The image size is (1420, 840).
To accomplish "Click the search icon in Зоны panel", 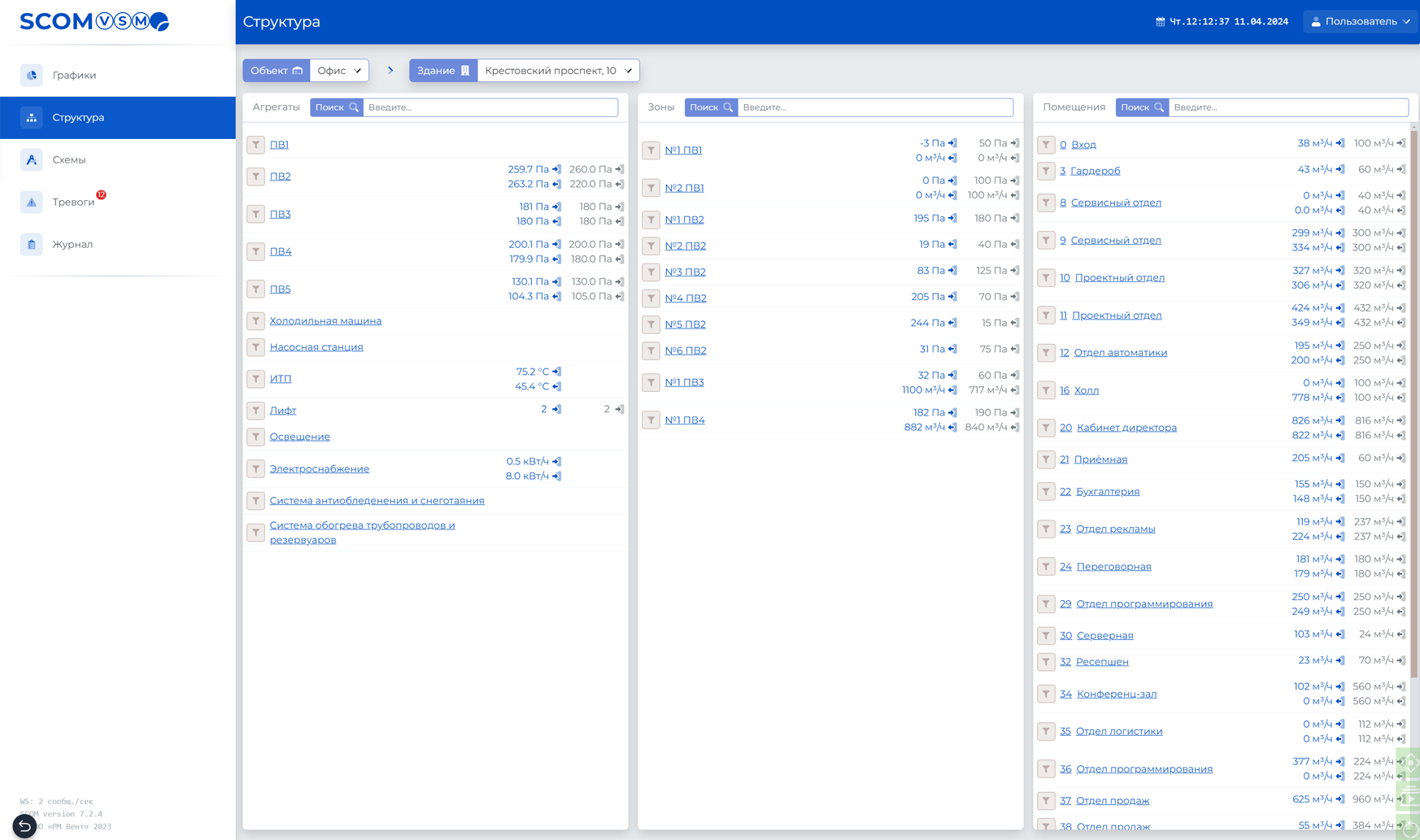I will [x=728, y=107].
